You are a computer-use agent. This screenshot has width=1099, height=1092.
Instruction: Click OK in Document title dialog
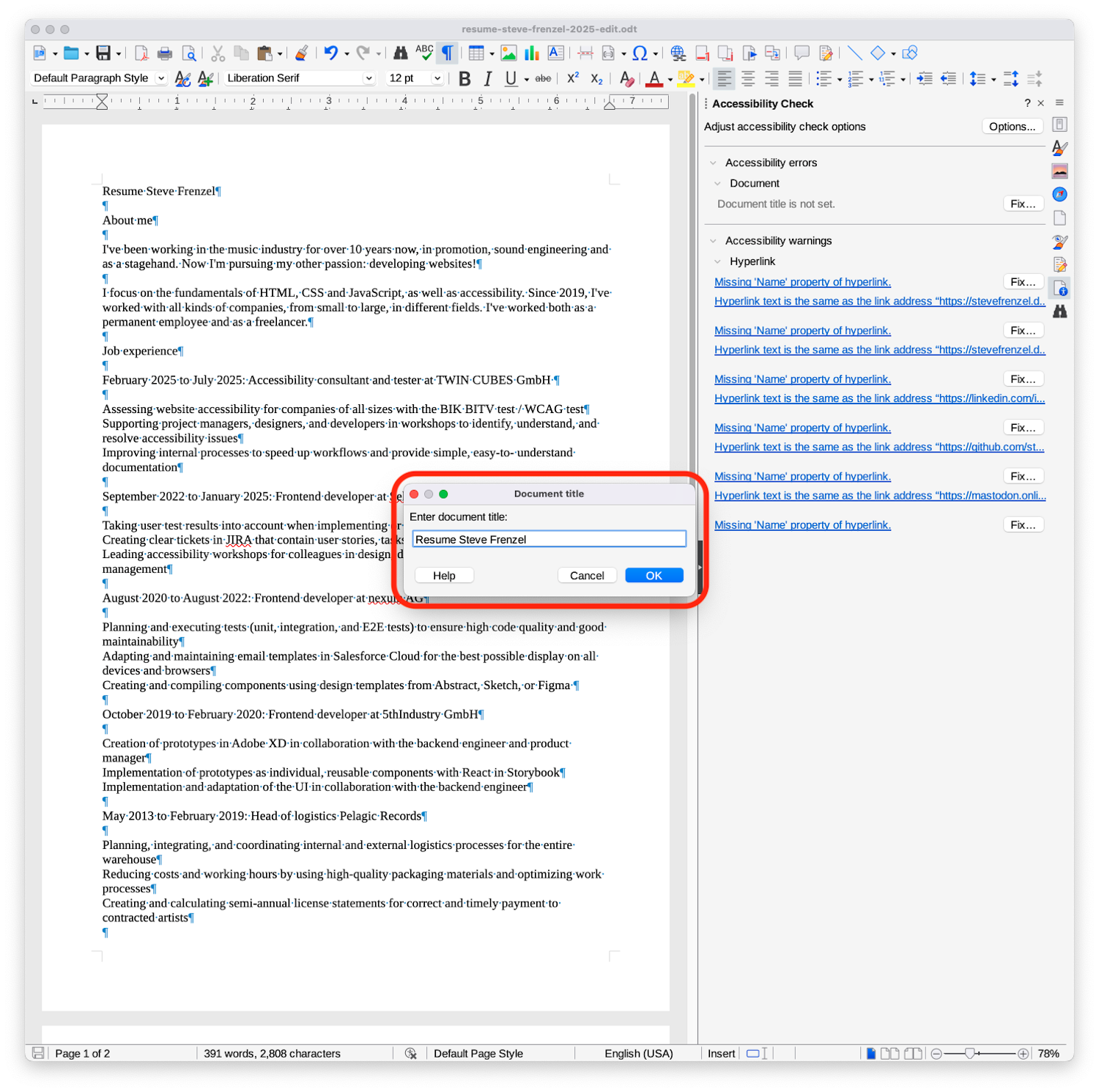click(x=654, y=576)
